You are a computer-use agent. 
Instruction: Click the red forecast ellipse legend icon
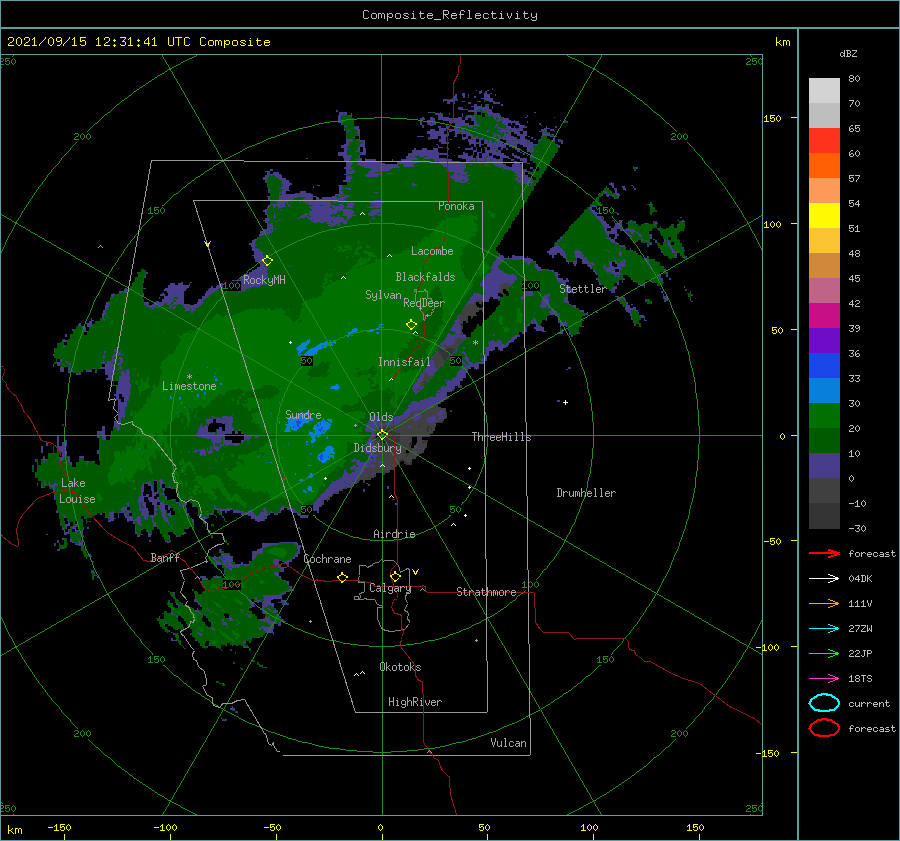[824, 728]
